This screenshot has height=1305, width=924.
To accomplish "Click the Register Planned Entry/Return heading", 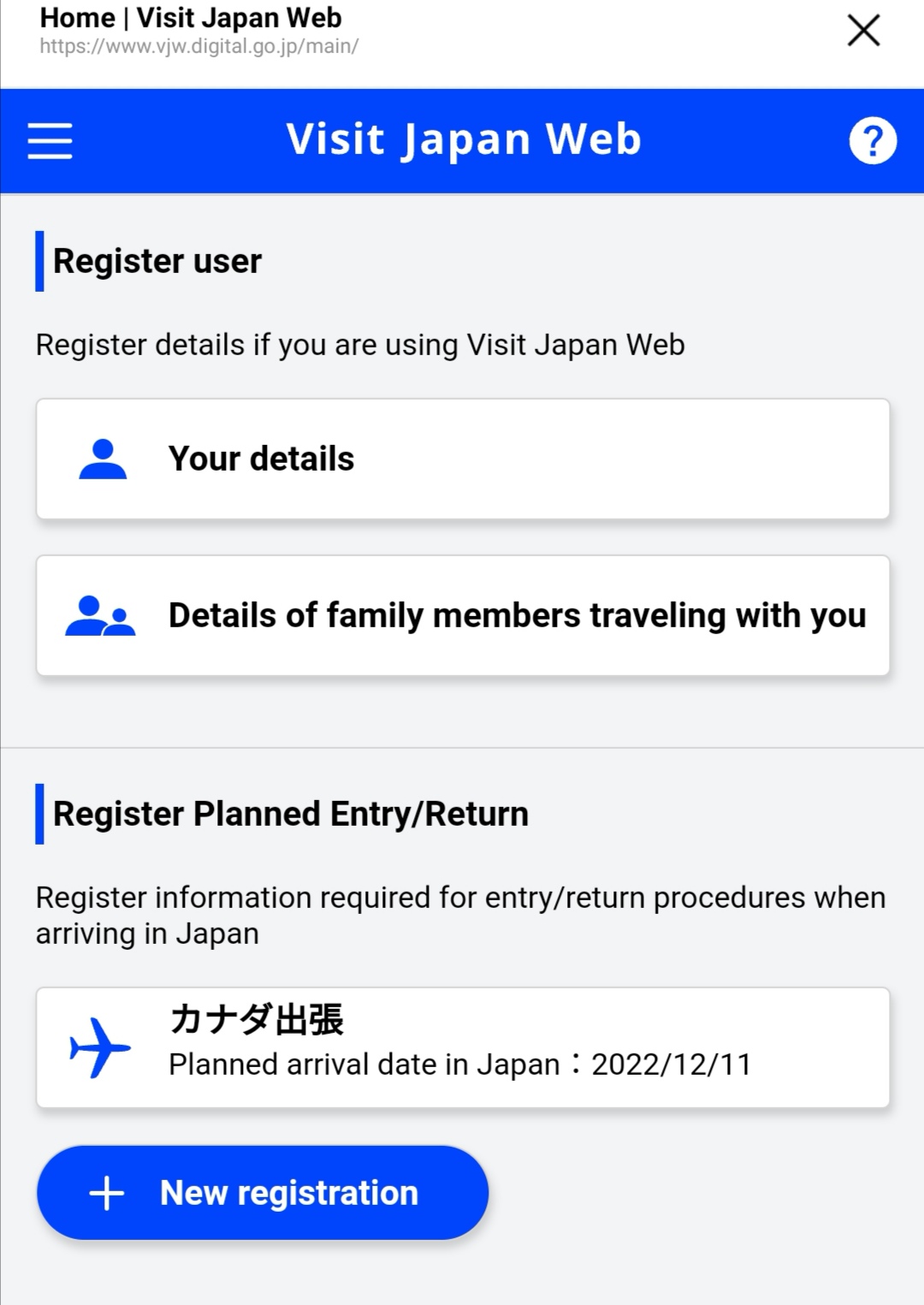I will coord(291,814).
